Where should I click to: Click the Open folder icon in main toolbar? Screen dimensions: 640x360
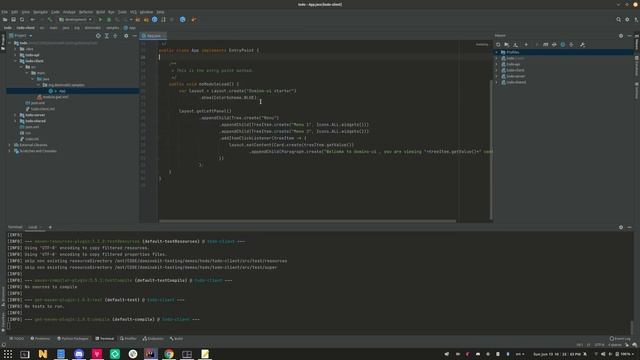click(5, 20)
